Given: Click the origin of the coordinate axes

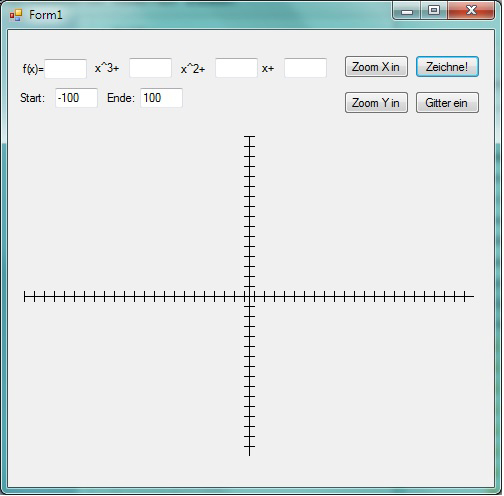Looking at the screenshot, I should (249, 296).
